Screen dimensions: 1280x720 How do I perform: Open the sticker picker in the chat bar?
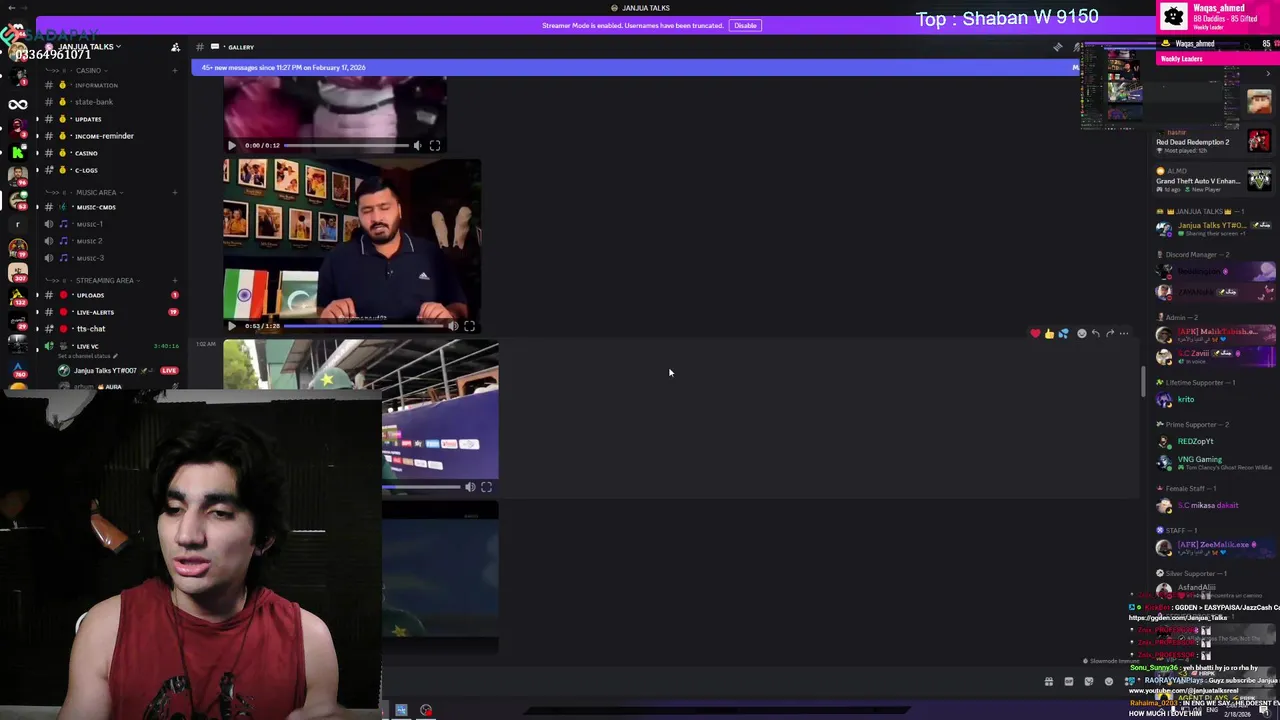click(x=1089, y=682)
